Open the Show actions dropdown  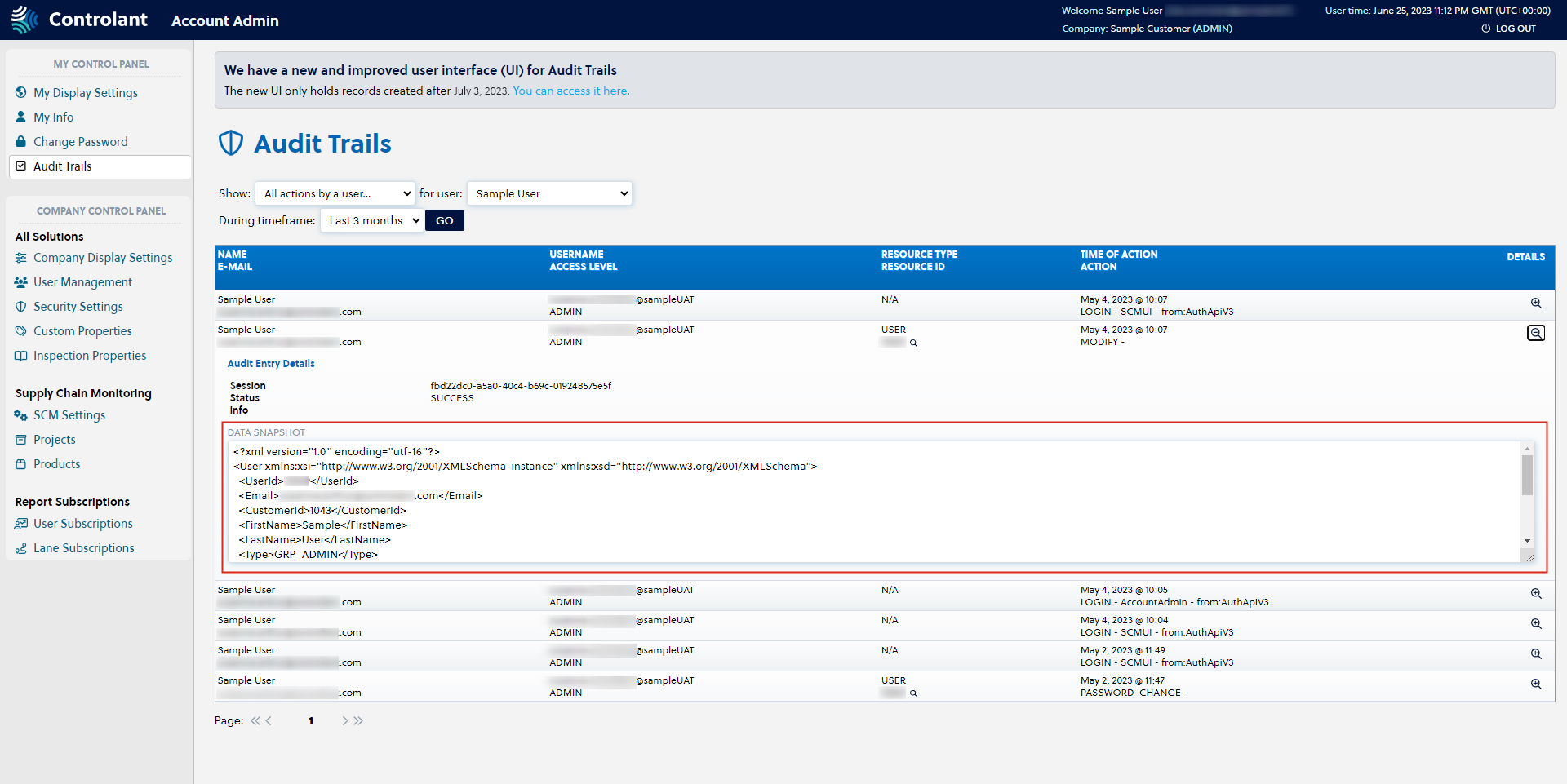coord(335,193)
